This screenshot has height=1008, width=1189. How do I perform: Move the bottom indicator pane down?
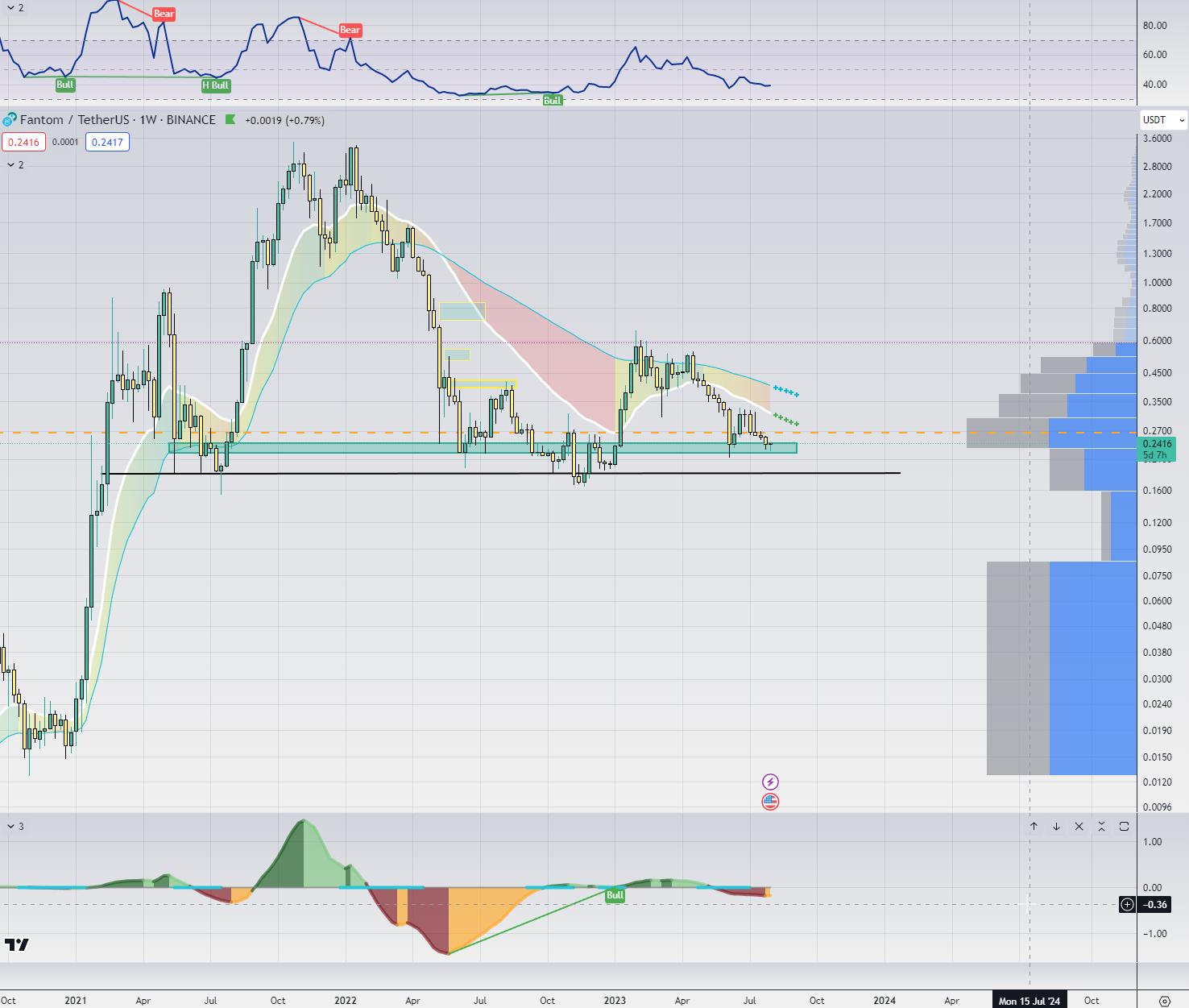click(1056, 827)
